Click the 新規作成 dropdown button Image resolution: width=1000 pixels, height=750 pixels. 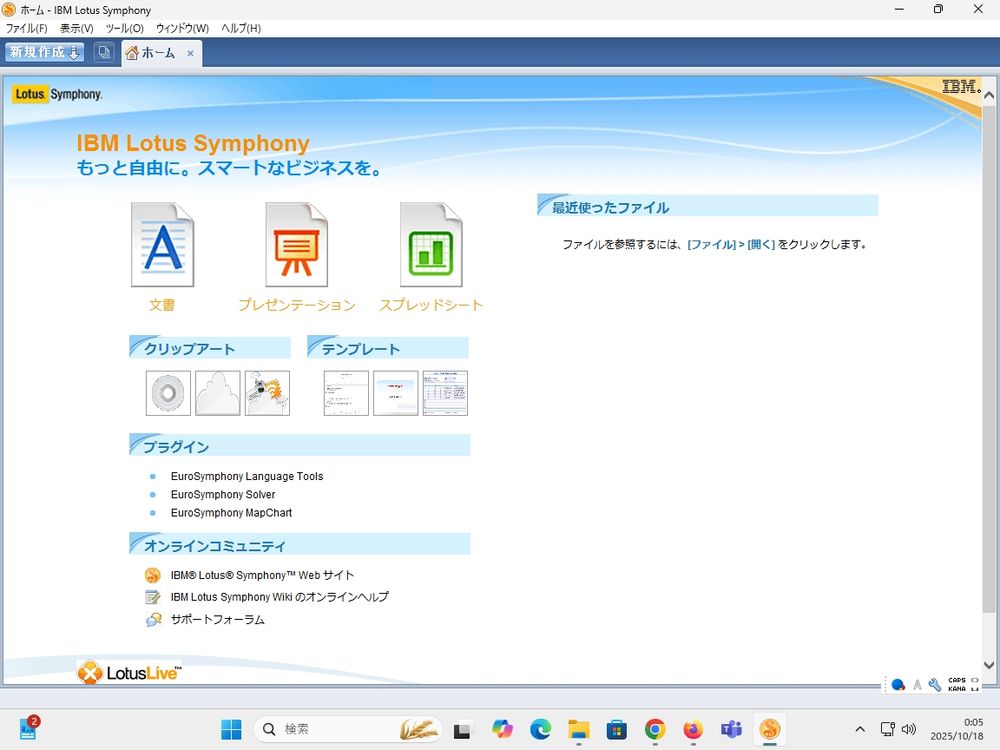click(44, 52)
